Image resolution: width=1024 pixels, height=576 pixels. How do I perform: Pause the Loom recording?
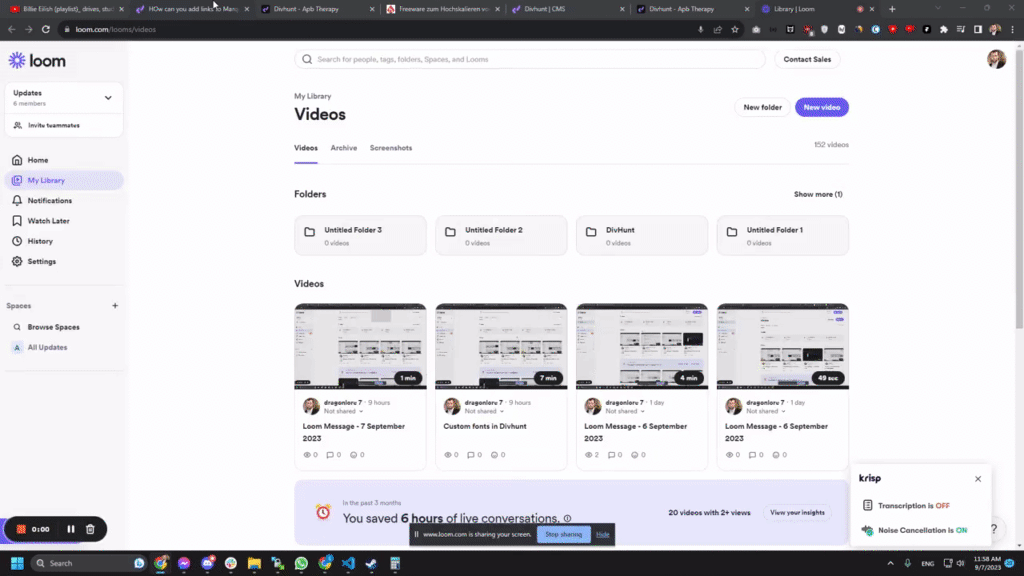(x=71, y=529)
